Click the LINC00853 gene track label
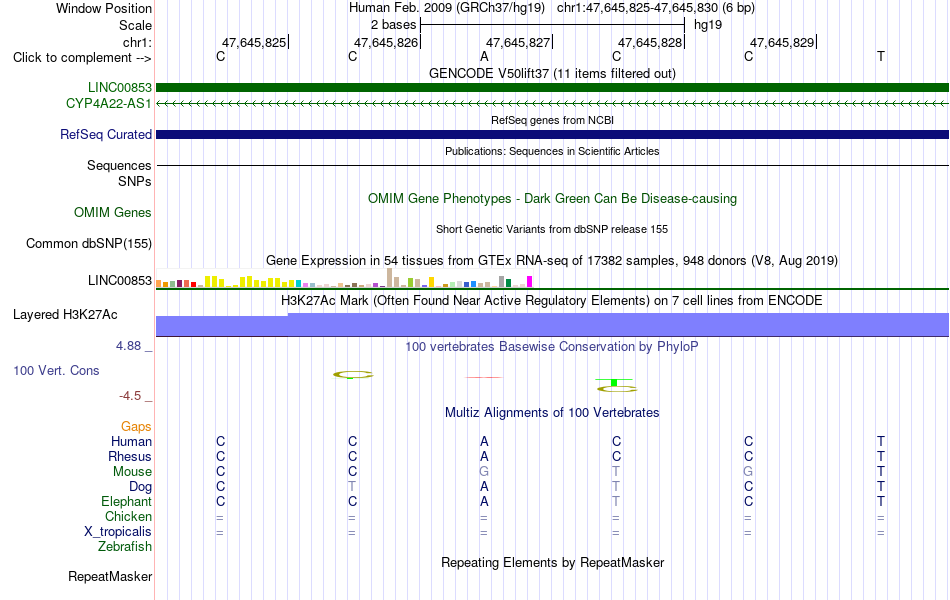The height and width of the screenshot is (600, 950). [x=120, y=87]
